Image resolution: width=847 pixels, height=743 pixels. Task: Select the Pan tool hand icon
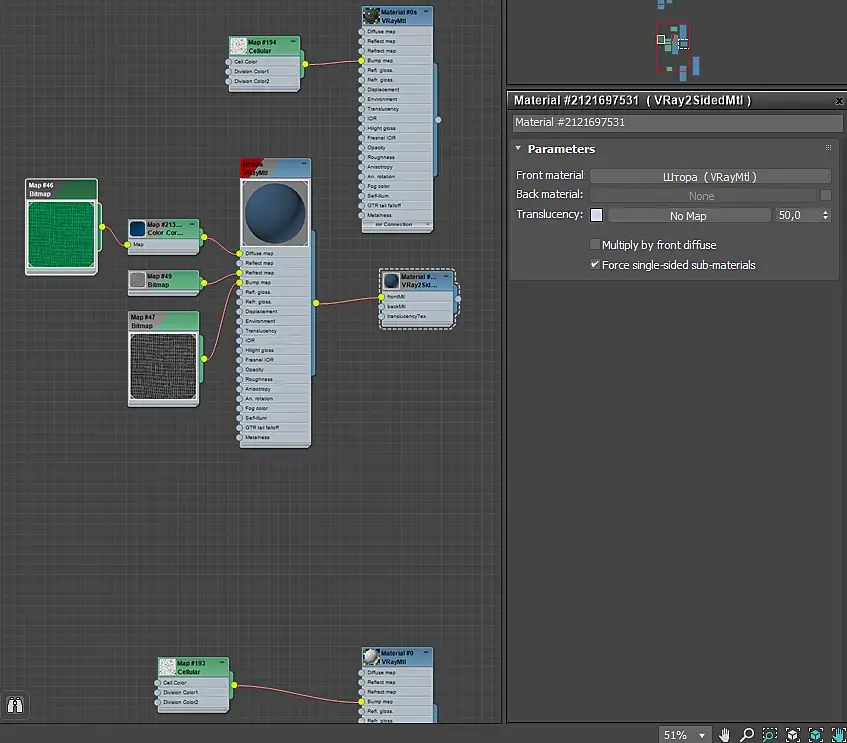pos(725,735)
